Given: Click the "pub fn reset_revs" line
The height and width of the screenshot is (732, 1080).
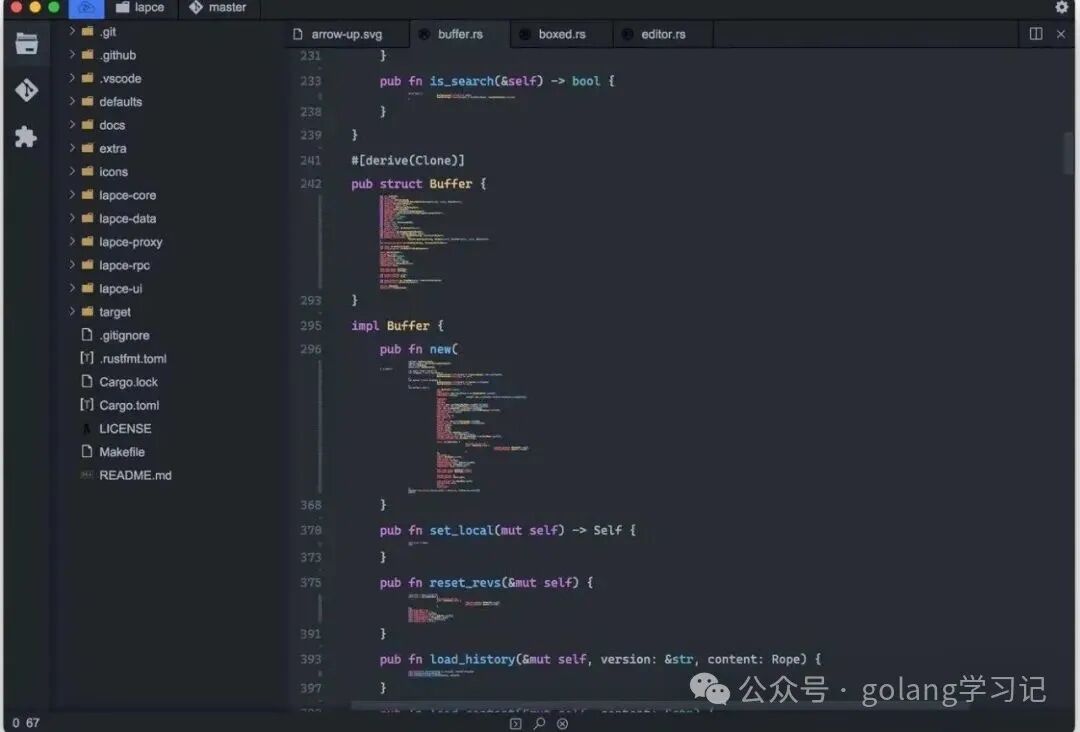Looking at the screenshot, I should point(486,583).
